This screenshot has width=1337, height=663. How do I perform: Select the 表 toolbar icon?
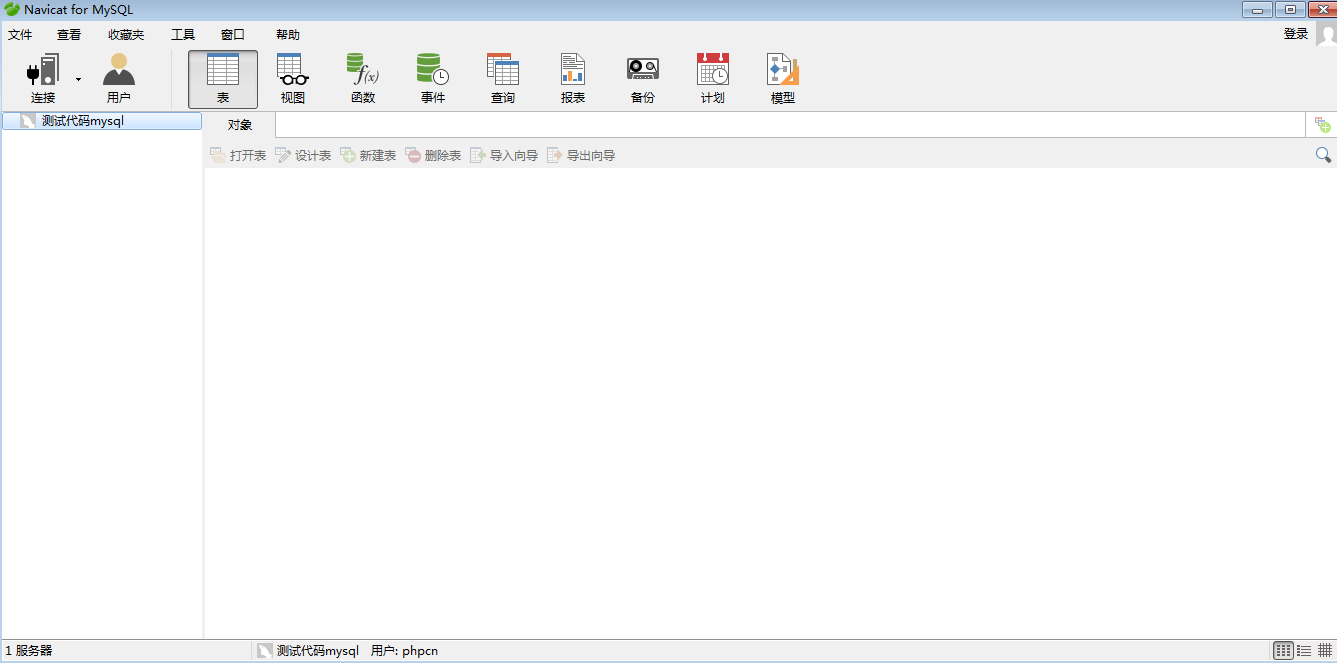click(x=223, y=77)
